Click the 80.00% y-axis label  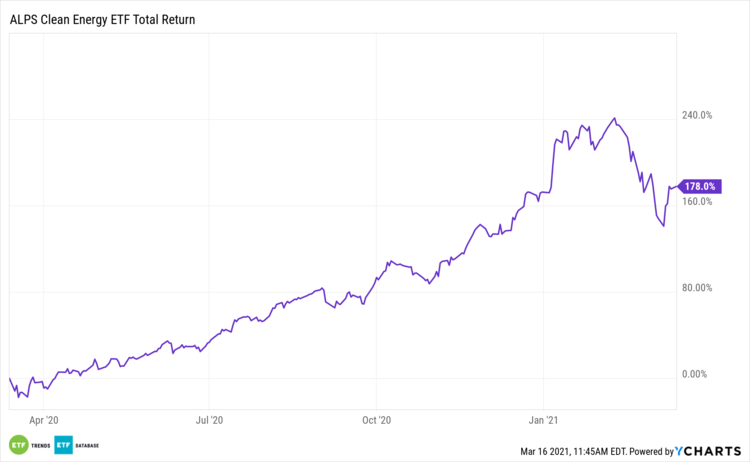[696, 288]
